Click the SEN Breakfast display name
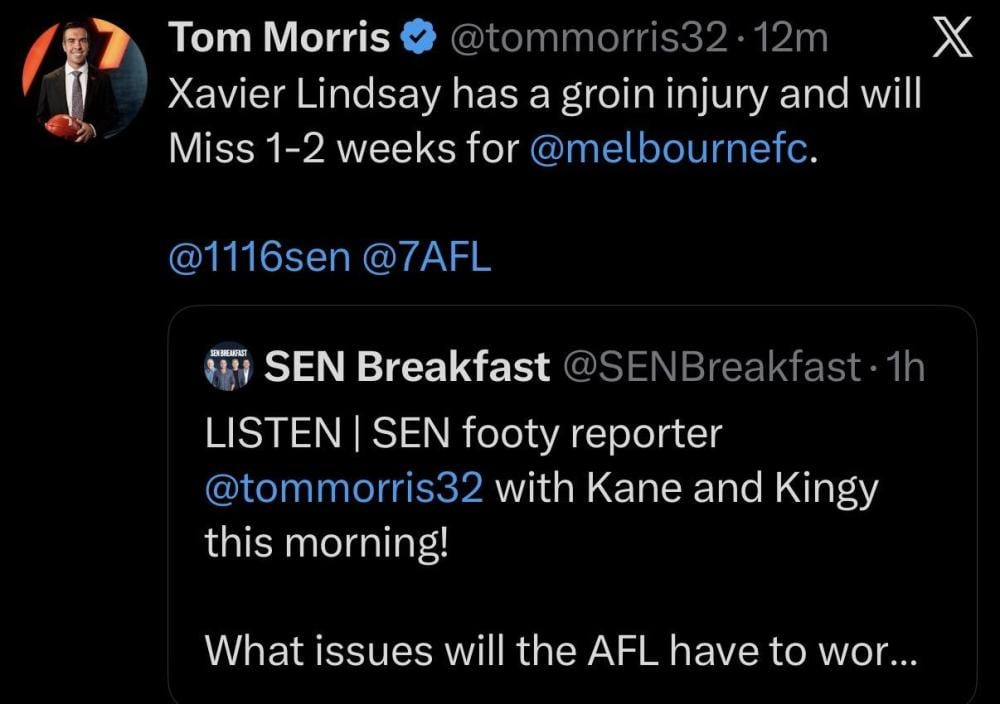This screenshot has width=1000, height=704. 407,368
